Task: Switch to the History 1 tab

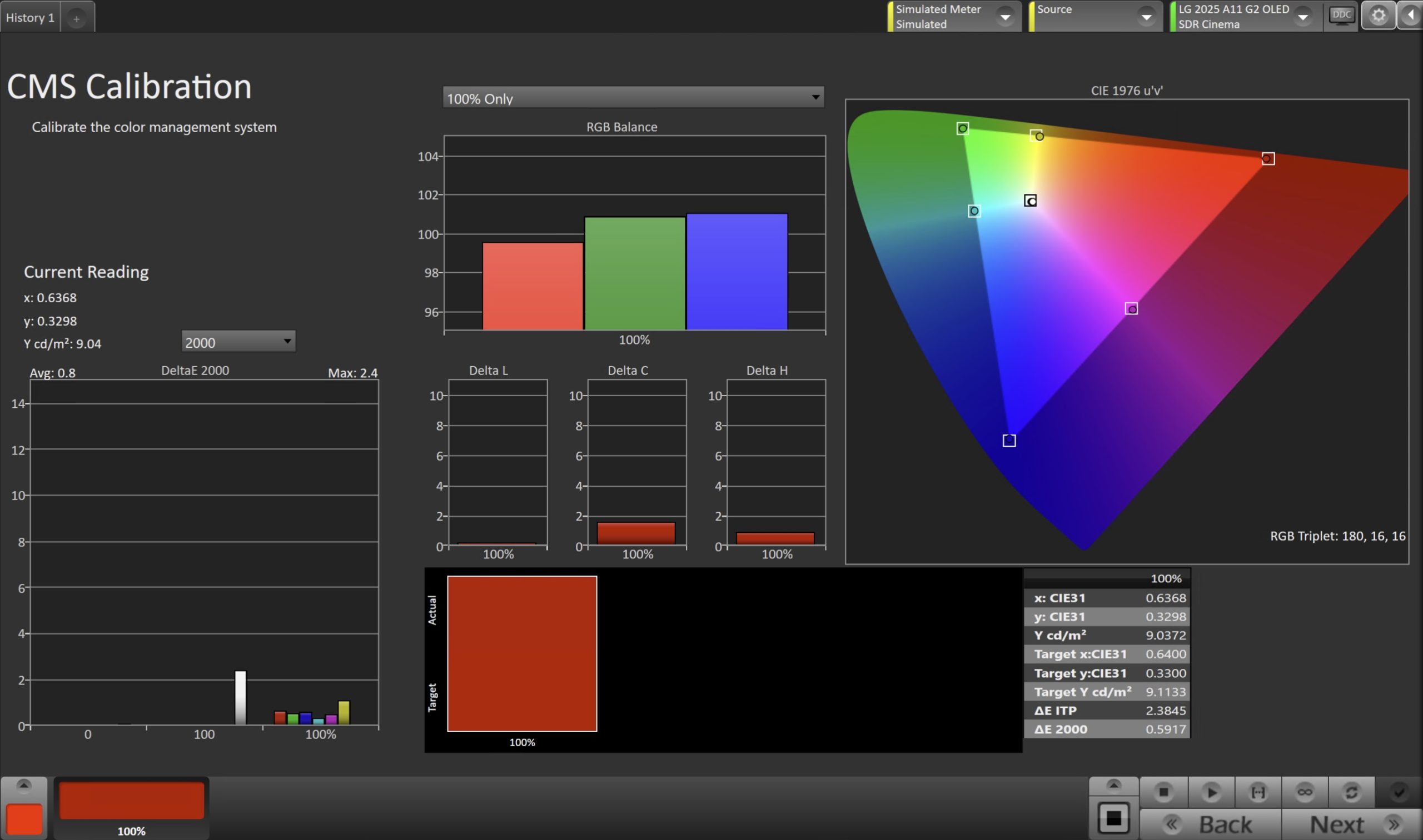Action: pos(30,18)
